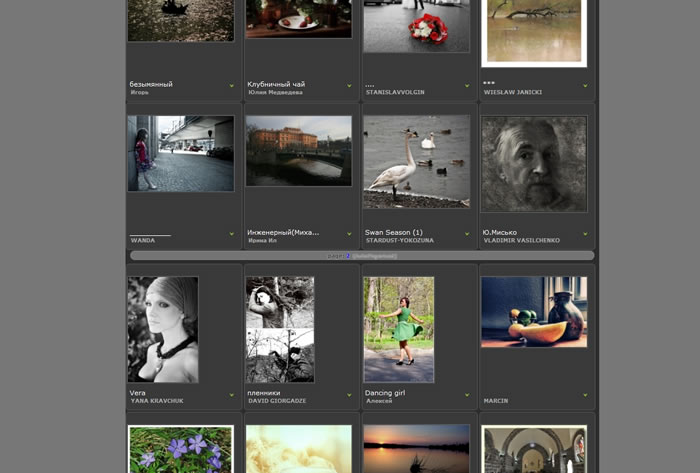Open the пленники two-panel photo

tap(280, 329)
